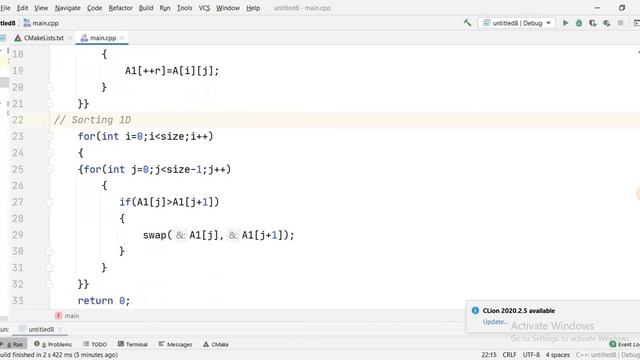640x360 pixels.
Task: Toggle the fold end marker at line 30
Action: (49, 251)
